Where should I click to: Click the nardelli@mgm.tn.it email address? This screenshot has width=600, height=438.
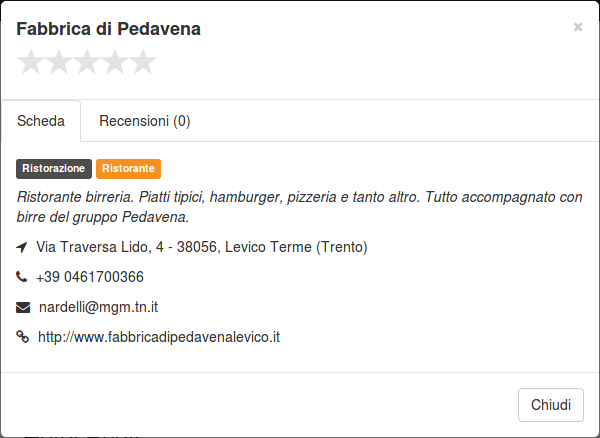pos(98,307)
